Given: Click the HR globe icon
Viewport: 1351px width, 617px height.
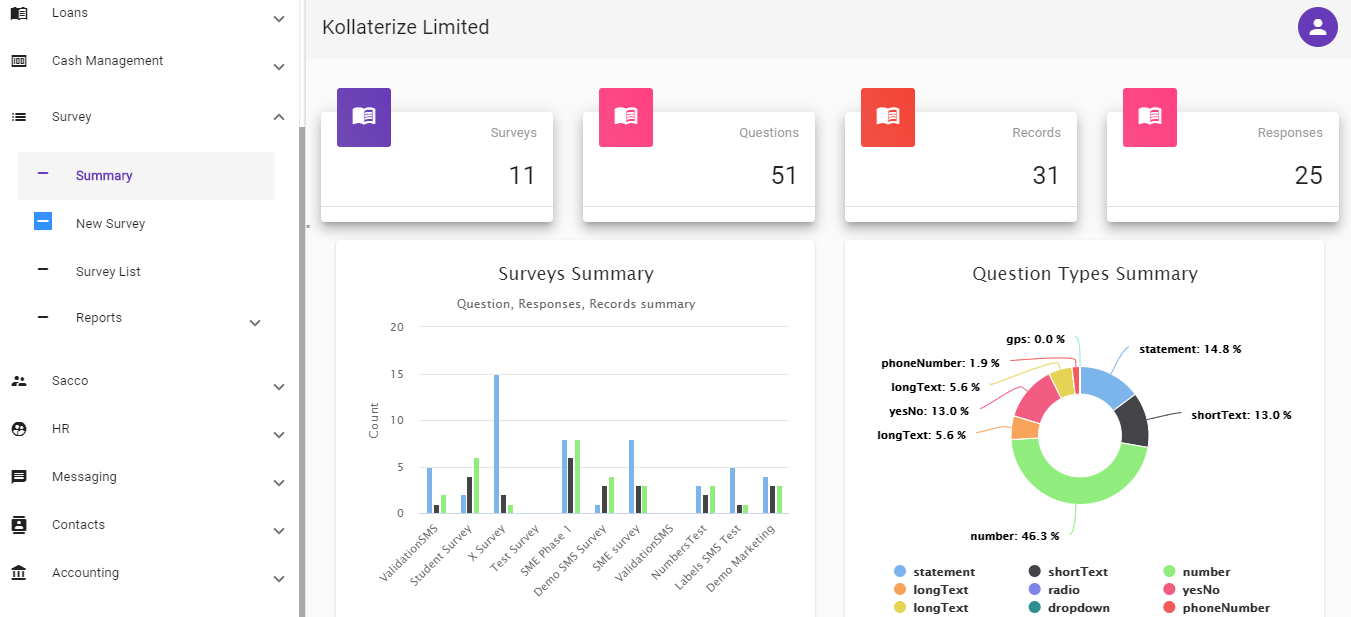Looking at the screenshot, I should click(x=19, y=429).
